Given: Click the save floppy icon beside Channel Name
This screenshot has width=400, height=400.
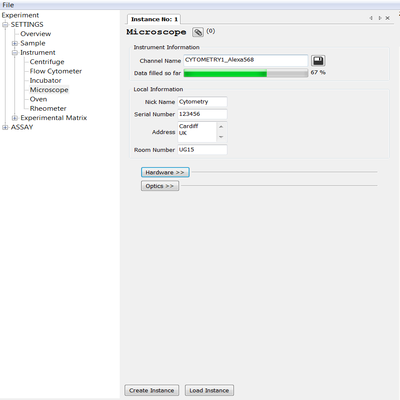Looking at the screenshot, I should pyautogui.click(x=318, y=61).
